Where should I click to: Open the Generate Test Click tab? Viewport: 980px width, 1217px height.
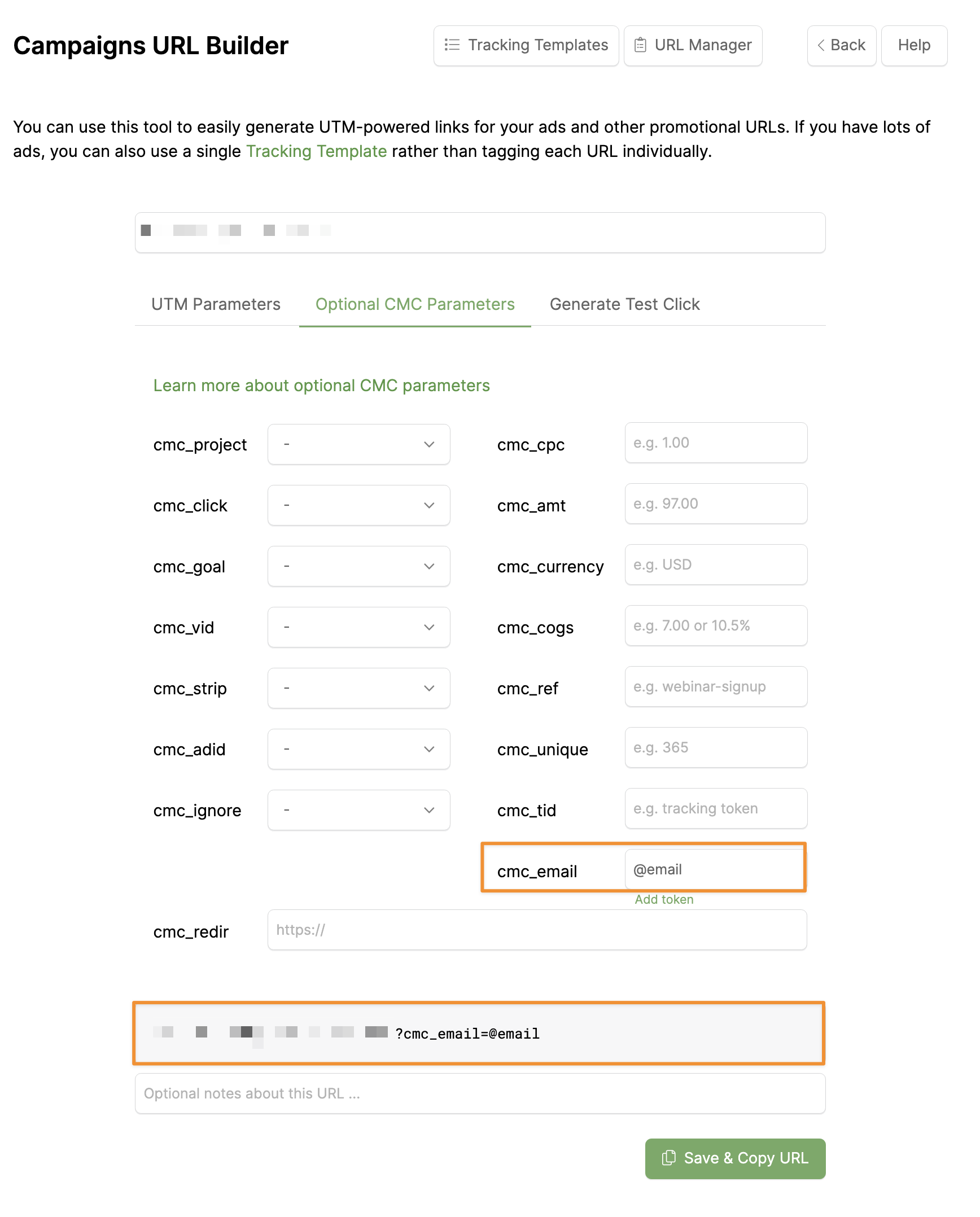[625, 305]
